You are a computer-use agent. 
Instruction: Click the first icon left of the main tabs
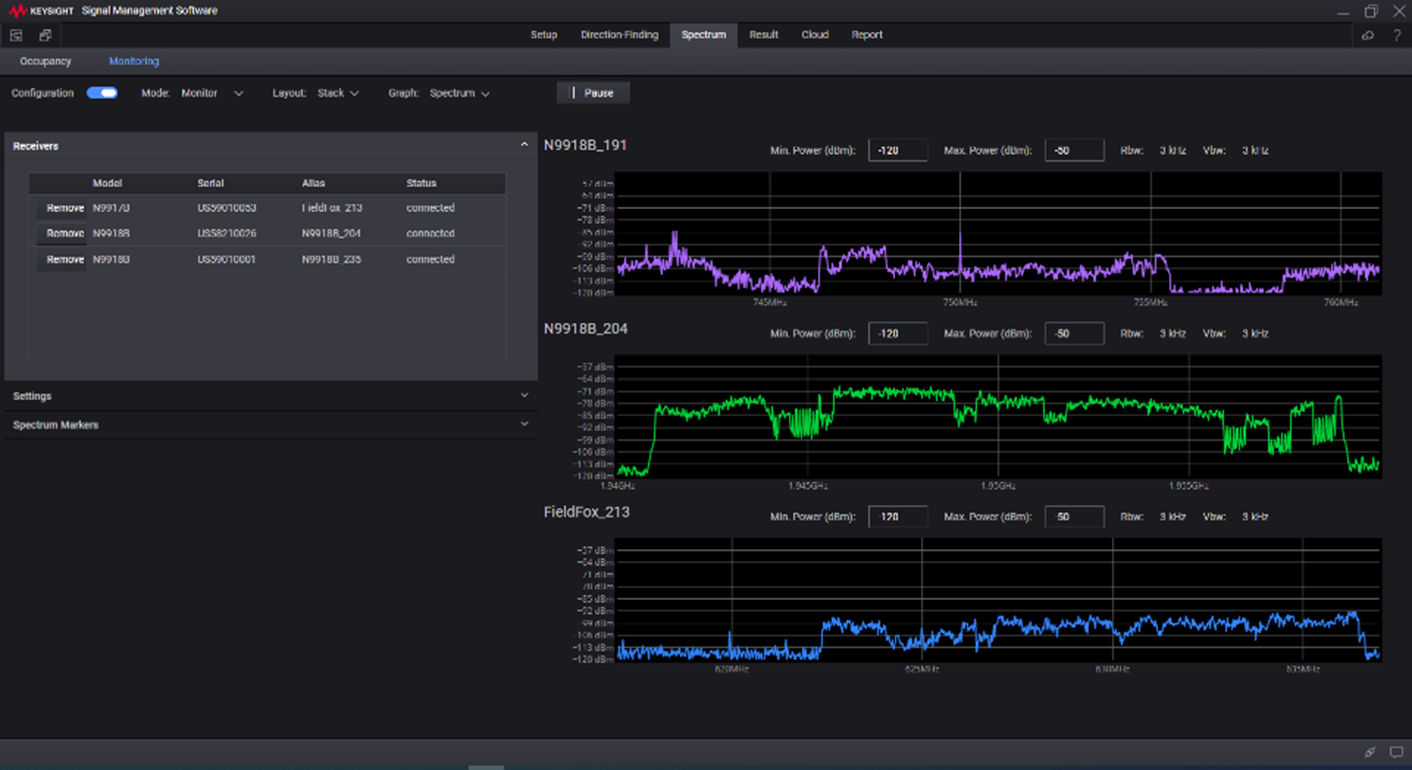point(16,35)
